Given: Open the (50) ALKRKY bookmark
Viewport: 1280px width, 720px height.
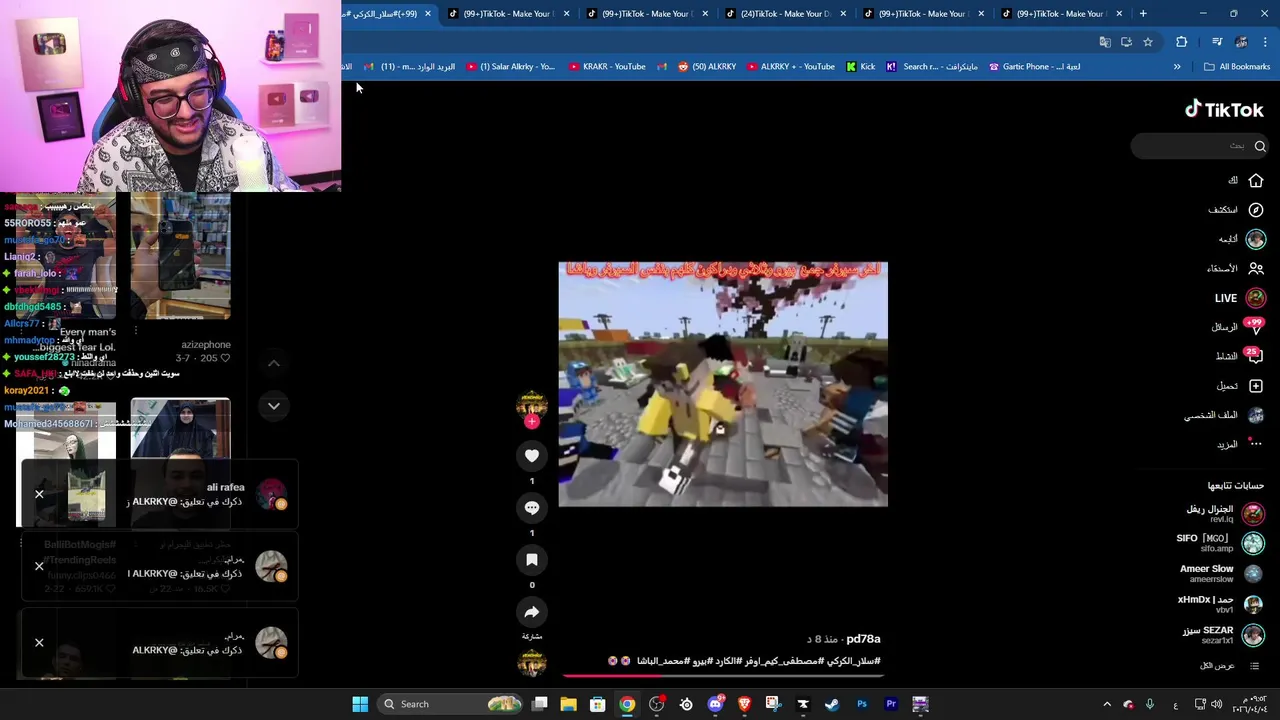Looking at the screenshot, I should click(x=707, y=67).
